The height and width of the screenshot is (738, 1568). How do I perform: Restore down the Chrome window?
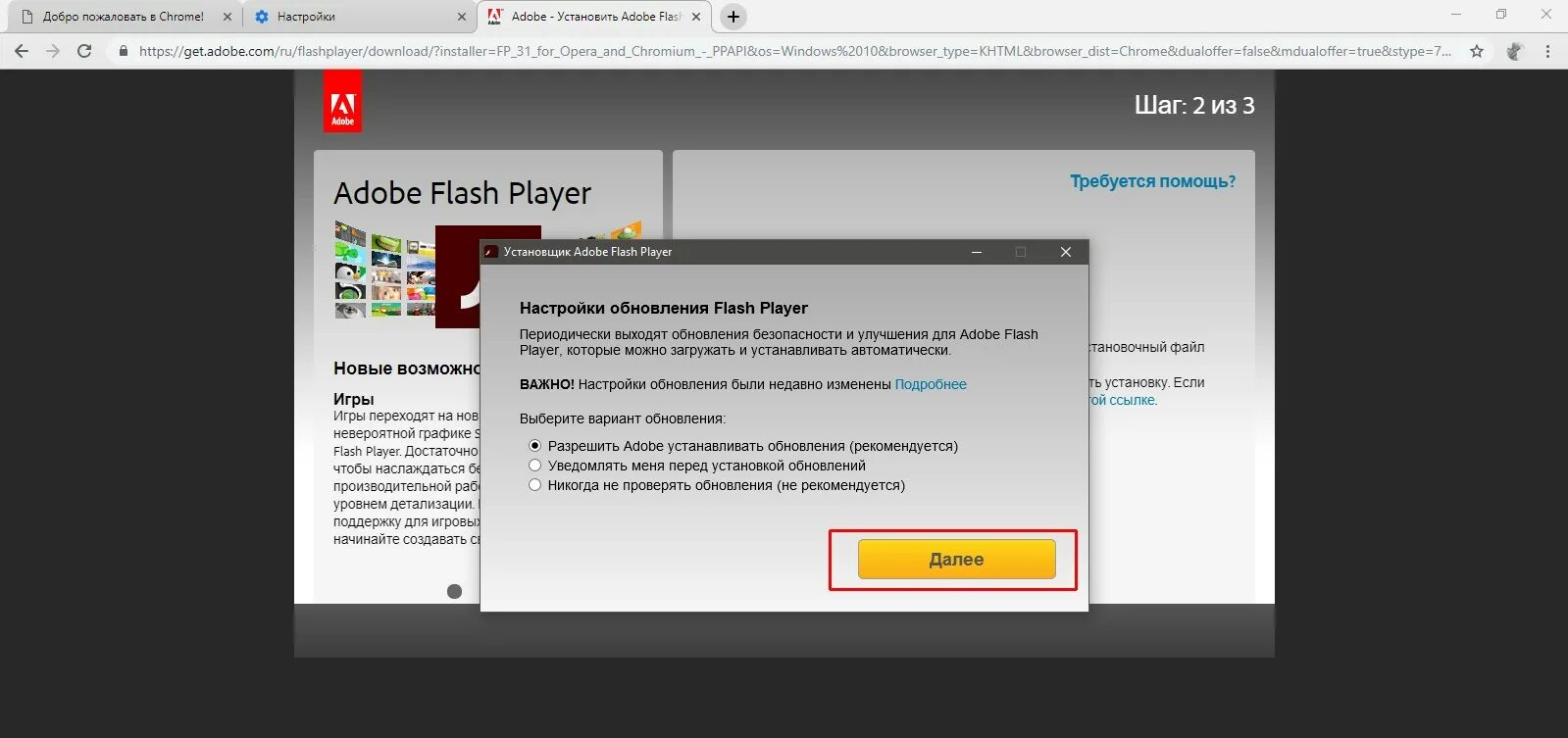click(1501, 15)
